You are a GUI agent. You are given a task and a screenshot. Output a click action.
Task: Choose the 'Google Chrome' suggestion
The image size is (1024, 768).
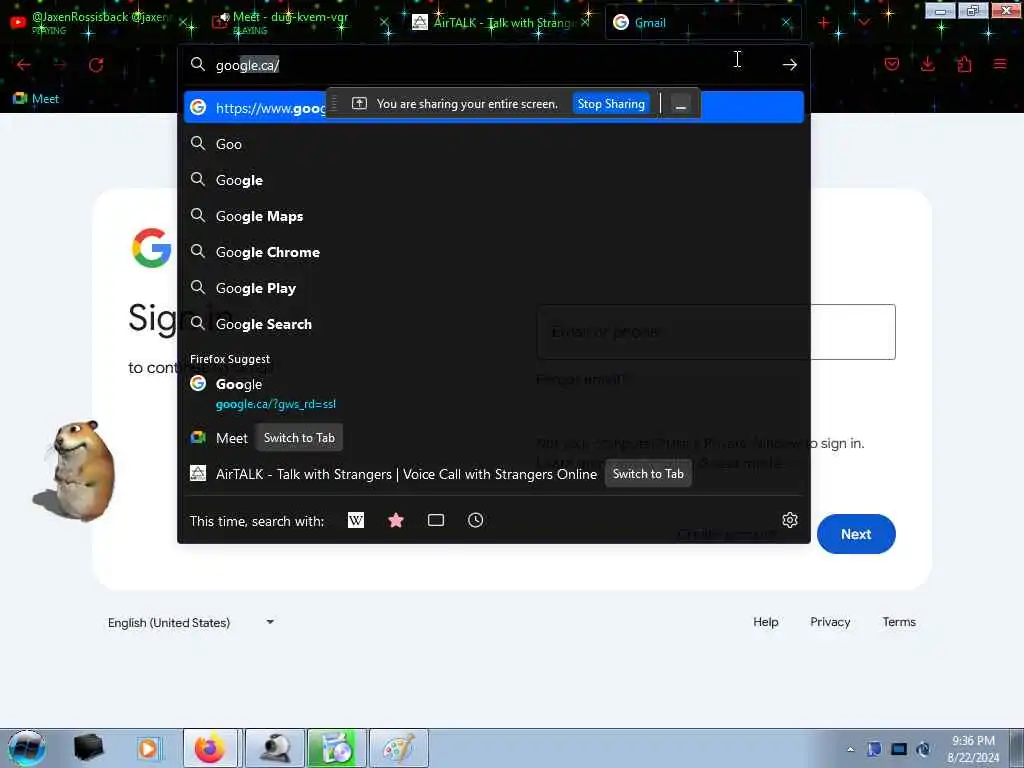(x=494, y=251)
